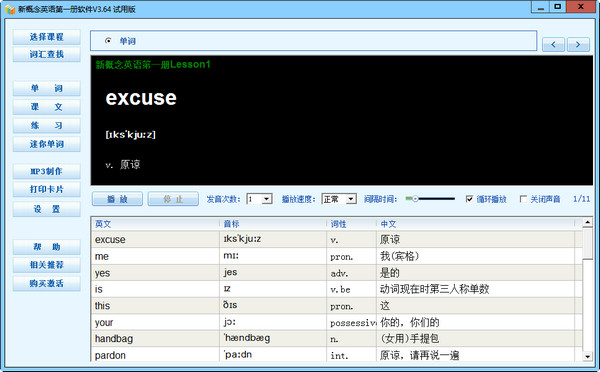Viewport: 600px width, 372px height.
Task: Click the 停止 button
Action: click(173, 199)
